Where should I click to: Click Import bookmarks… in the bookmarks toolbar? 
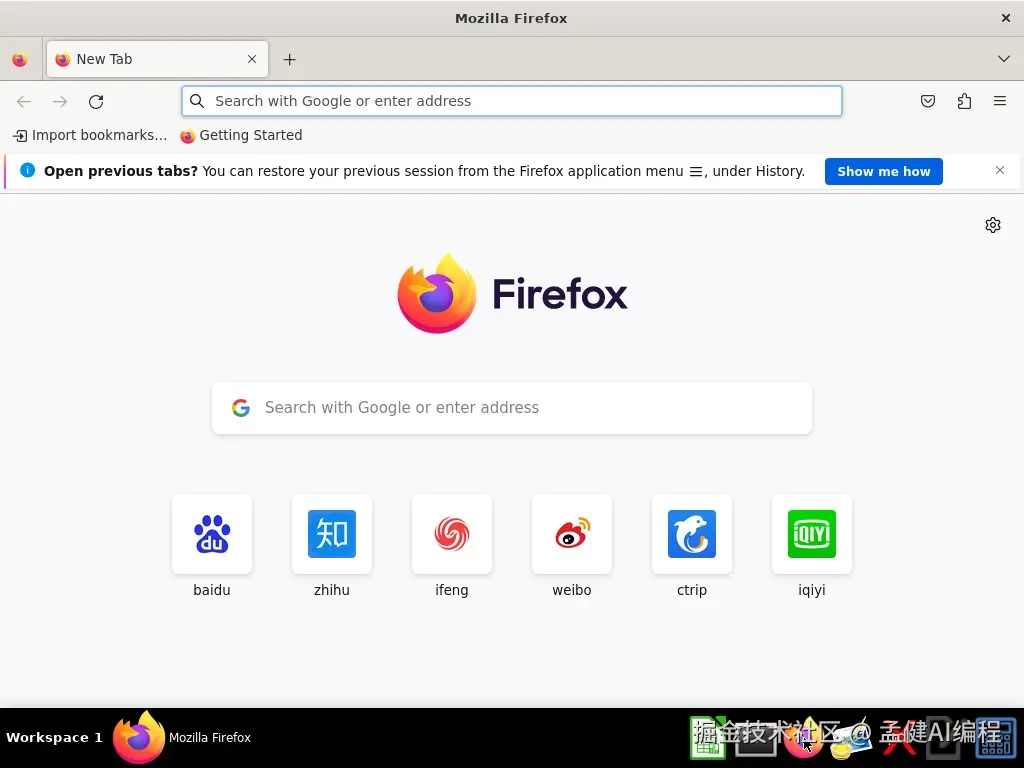point(90,135)
